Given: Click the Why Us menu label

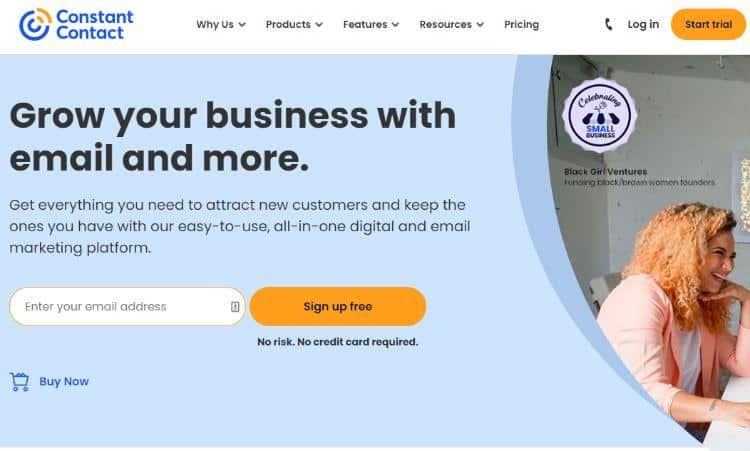Looking at the screenshot, I should click(215, 24).
